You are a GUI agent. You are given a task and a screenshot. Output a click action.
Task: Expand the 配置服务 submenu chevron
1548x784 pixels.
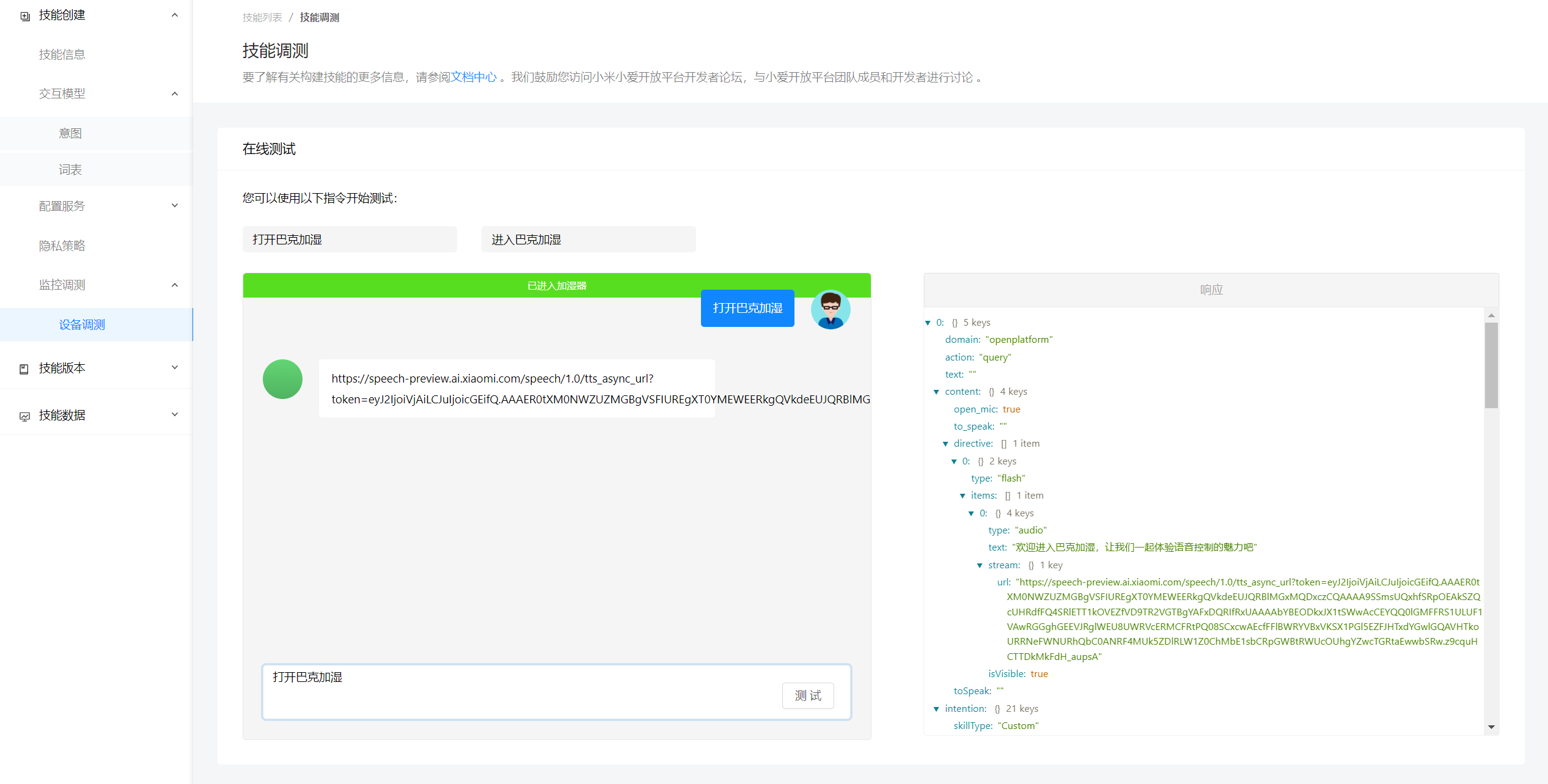pos(175,206)
